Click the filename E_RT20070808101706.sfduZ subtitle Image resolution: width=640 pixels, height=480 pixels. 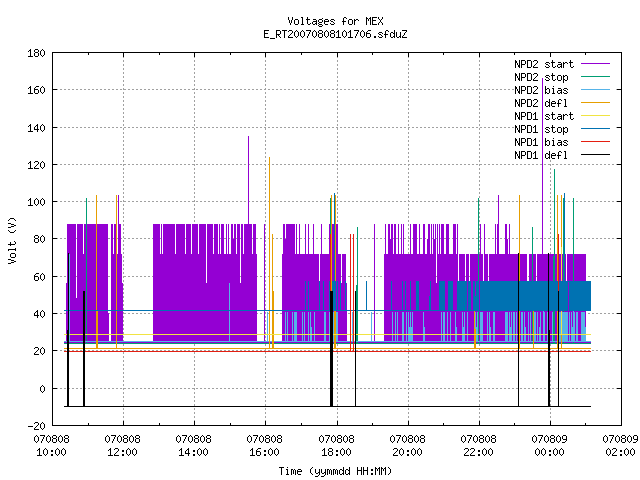[336, 34]
